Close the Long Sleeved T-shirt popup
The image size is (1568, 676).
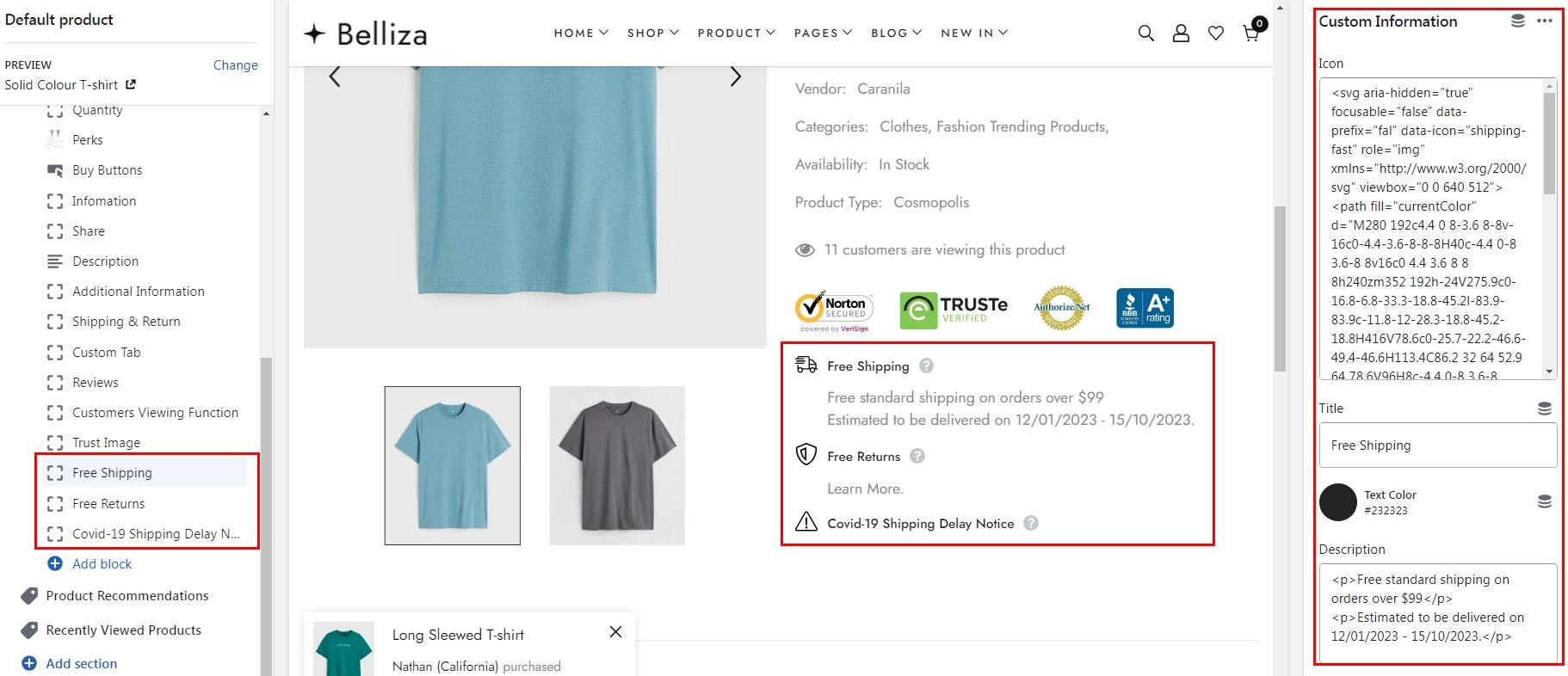(615, 632)
